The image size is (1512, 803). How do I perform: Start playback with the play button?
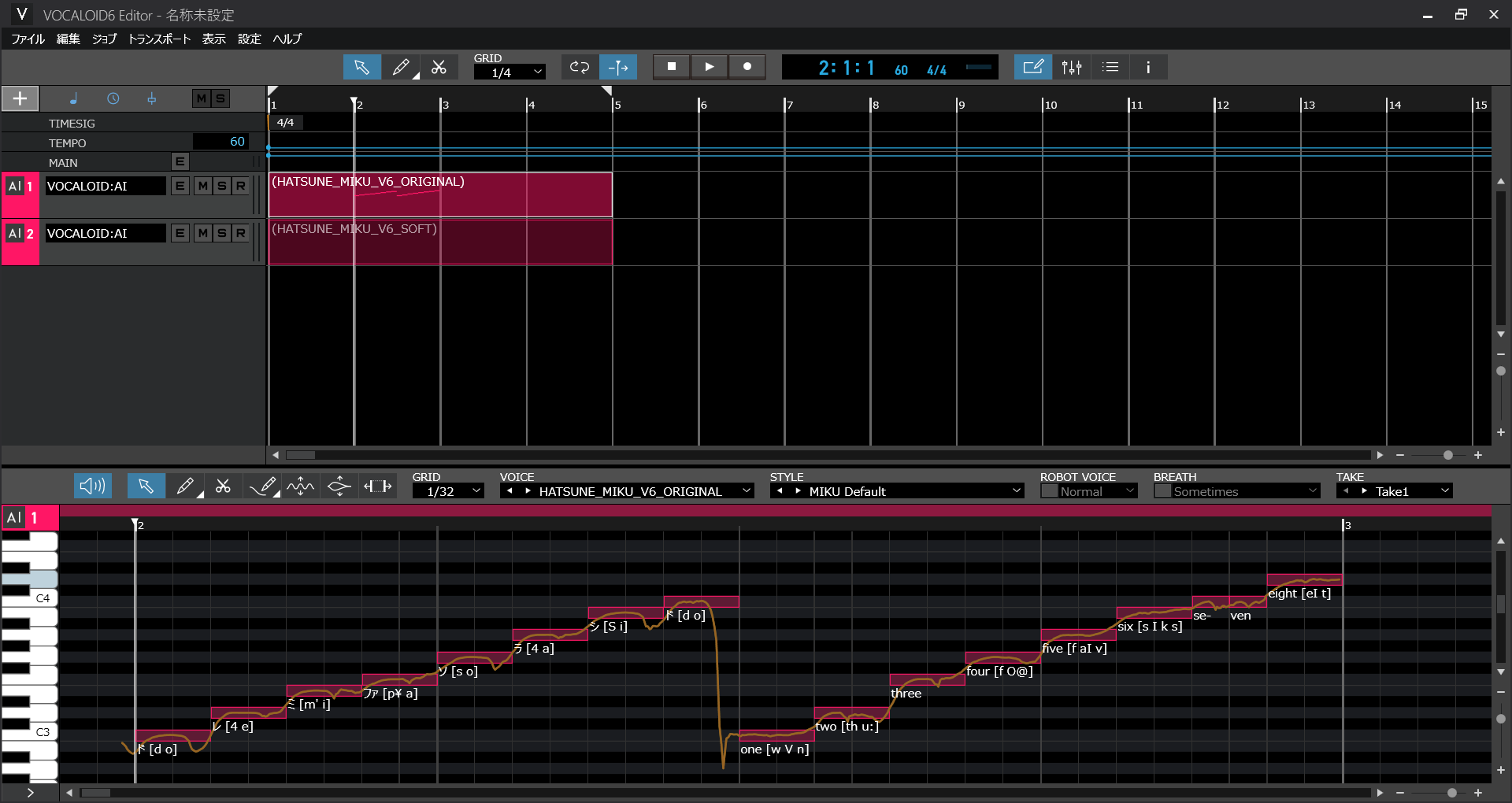coord(710,67)
